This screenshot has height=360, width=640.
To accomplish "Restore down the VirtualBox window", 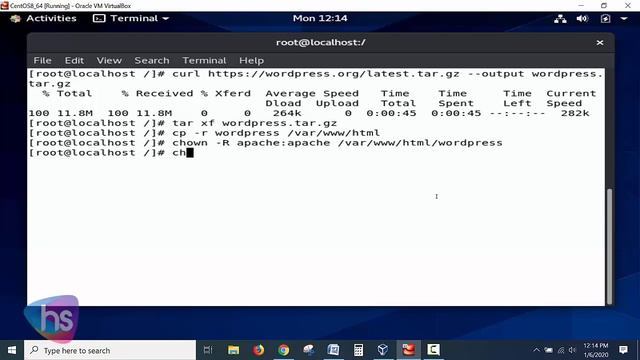I will [604, 5].
